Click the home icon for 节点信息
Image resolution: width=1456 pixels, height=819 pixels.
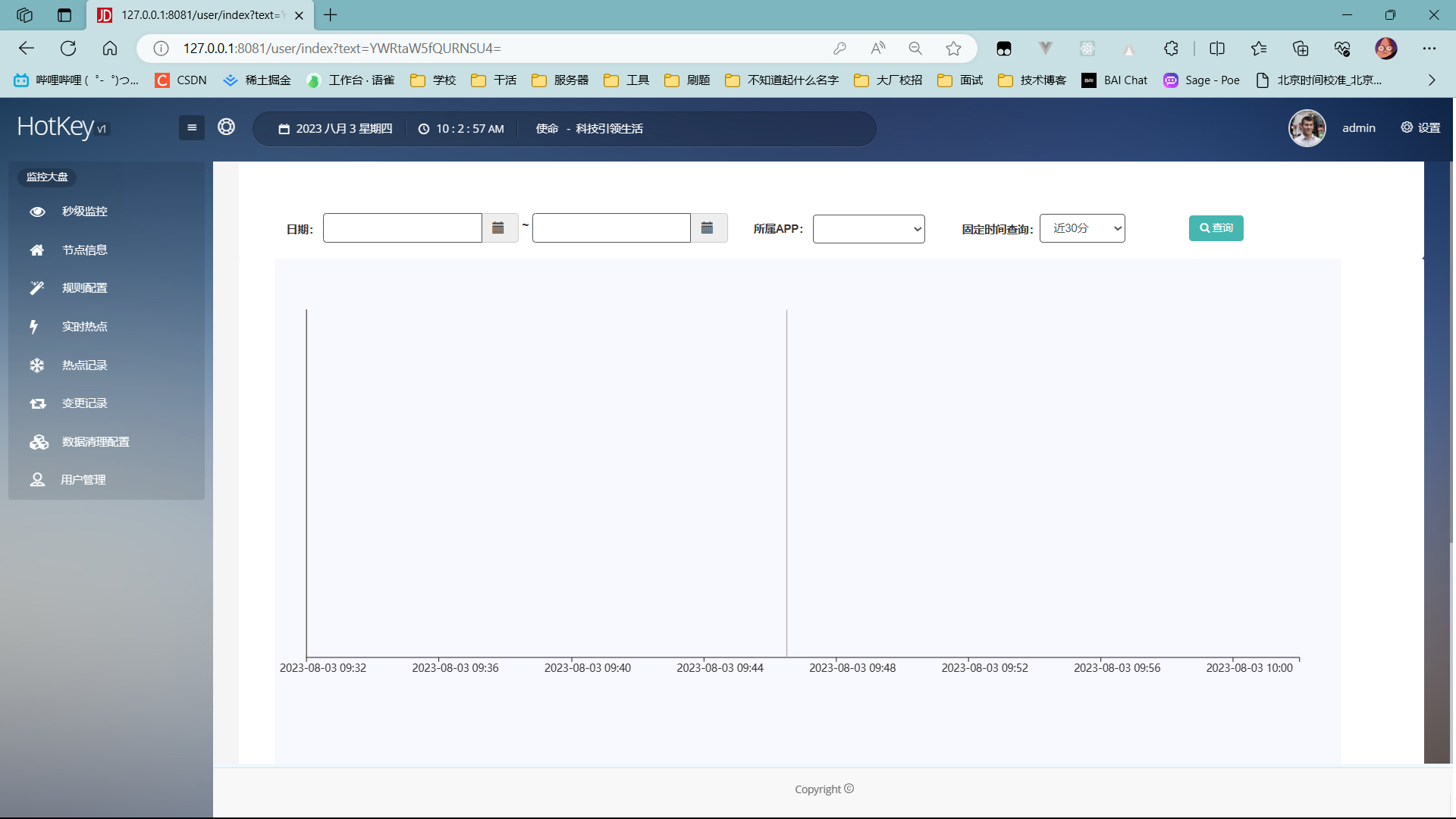point(37,250)
